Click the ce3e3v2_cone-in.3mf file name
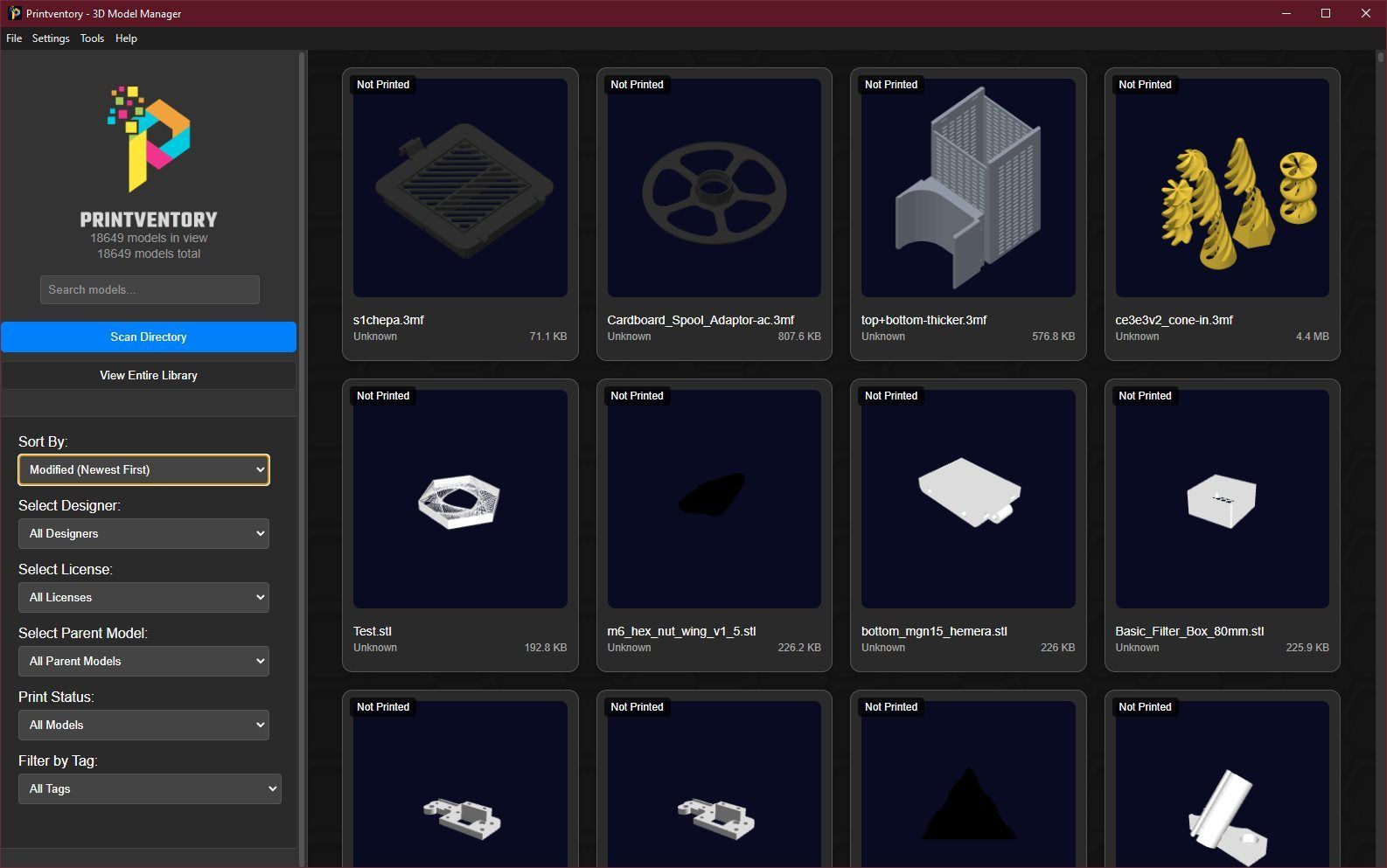 pos(1174,320)
